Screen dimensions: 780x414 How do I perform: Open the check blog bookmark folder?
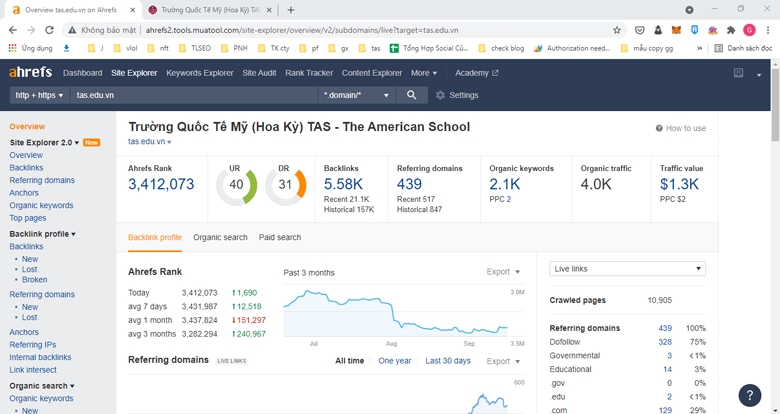click(x=501, y=48)
